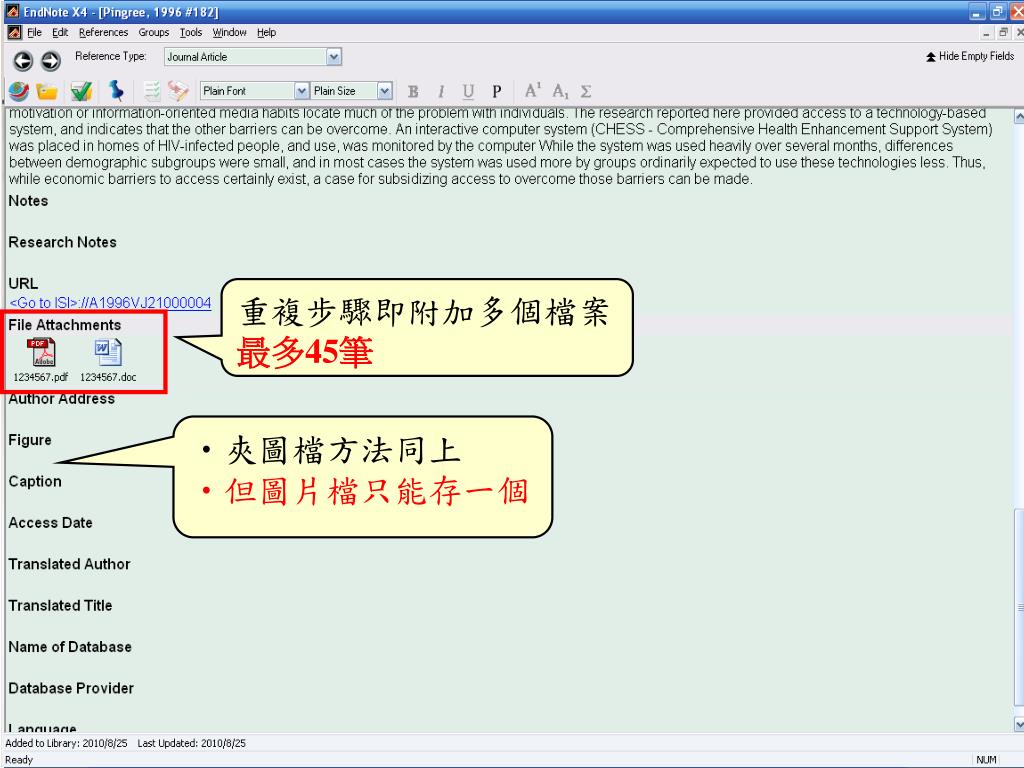Viewport: 1024px width, 768px height.
Task: Go to the next reference arrow
Action: pyautogui.click(x=50, y=61)
